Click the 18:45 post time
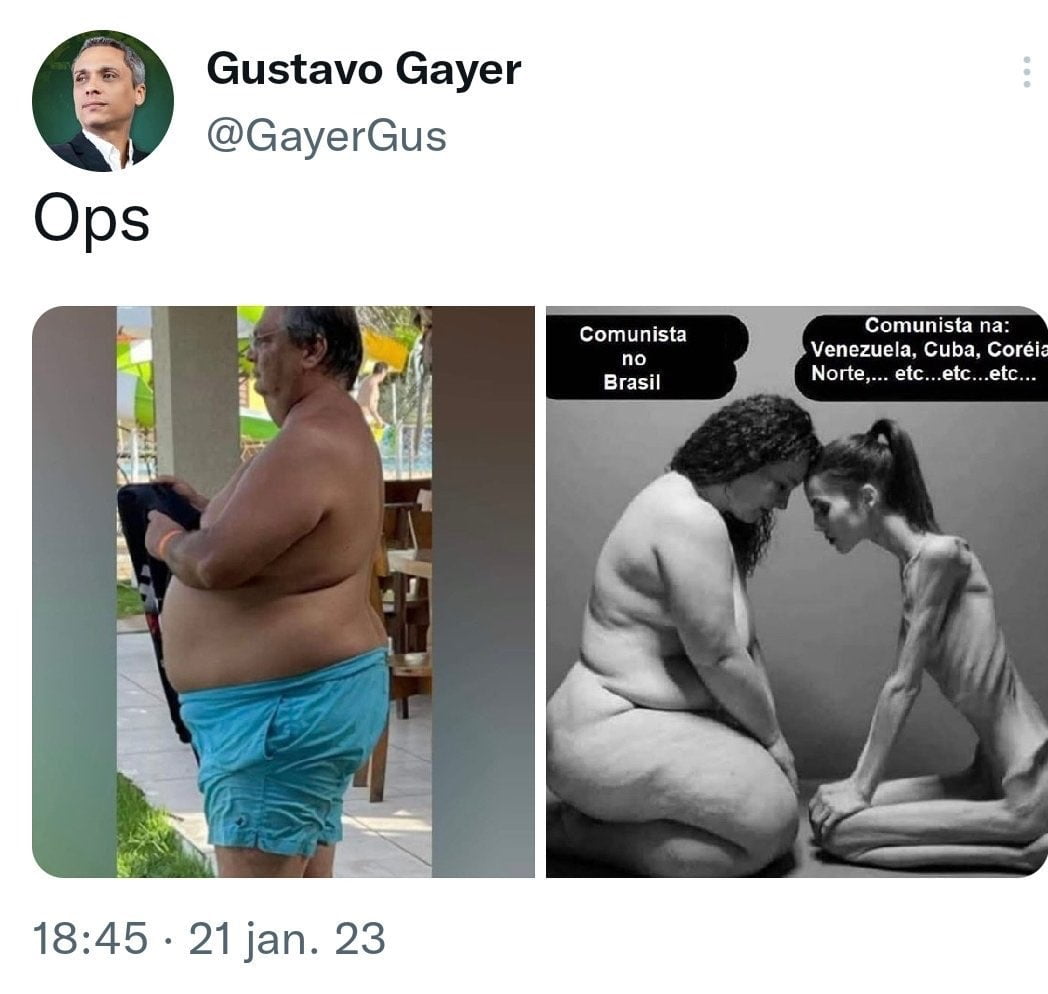The image size is (1048, 994). 90,938
